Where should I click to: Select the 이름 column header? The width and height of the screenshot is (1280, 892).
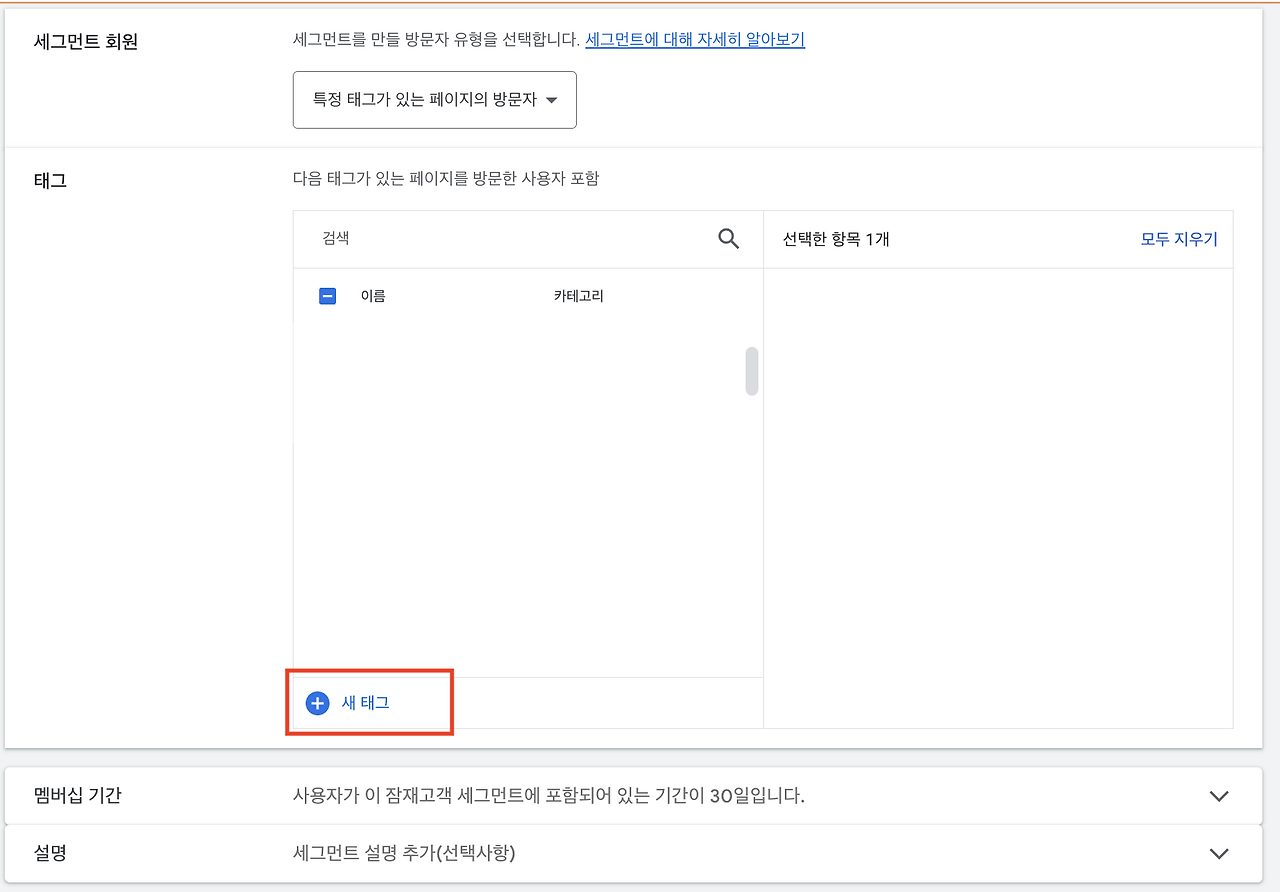pyautogui.click(x=371, y=295)
